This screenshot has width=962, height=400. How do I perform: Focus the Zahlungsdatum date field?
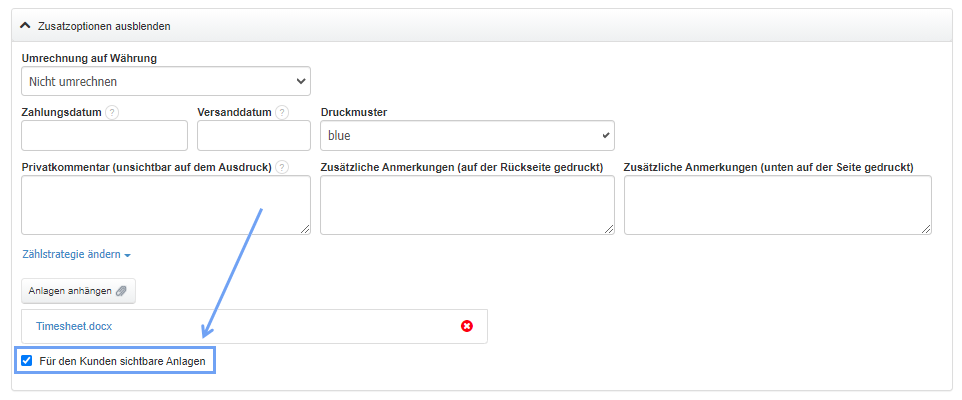[104, 135]
